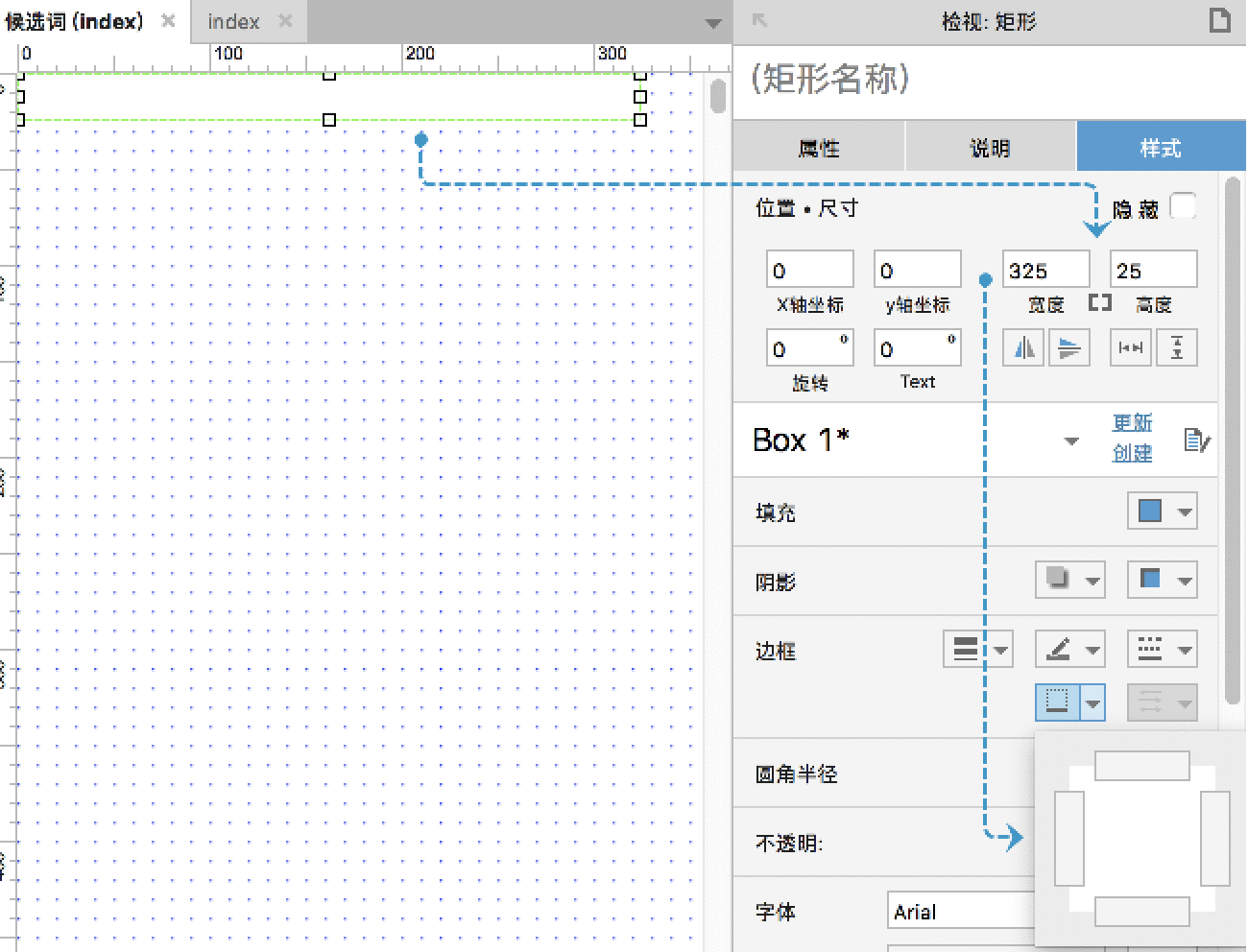Close the 候选词 (index) tab

pos(169,20)
